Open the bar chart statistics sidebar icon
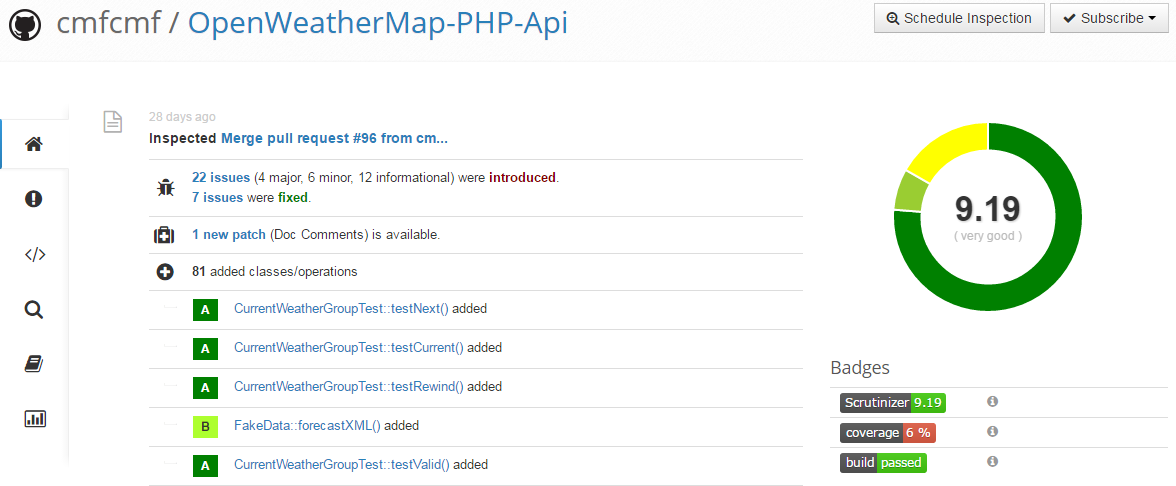 click(x=34, y=418)
